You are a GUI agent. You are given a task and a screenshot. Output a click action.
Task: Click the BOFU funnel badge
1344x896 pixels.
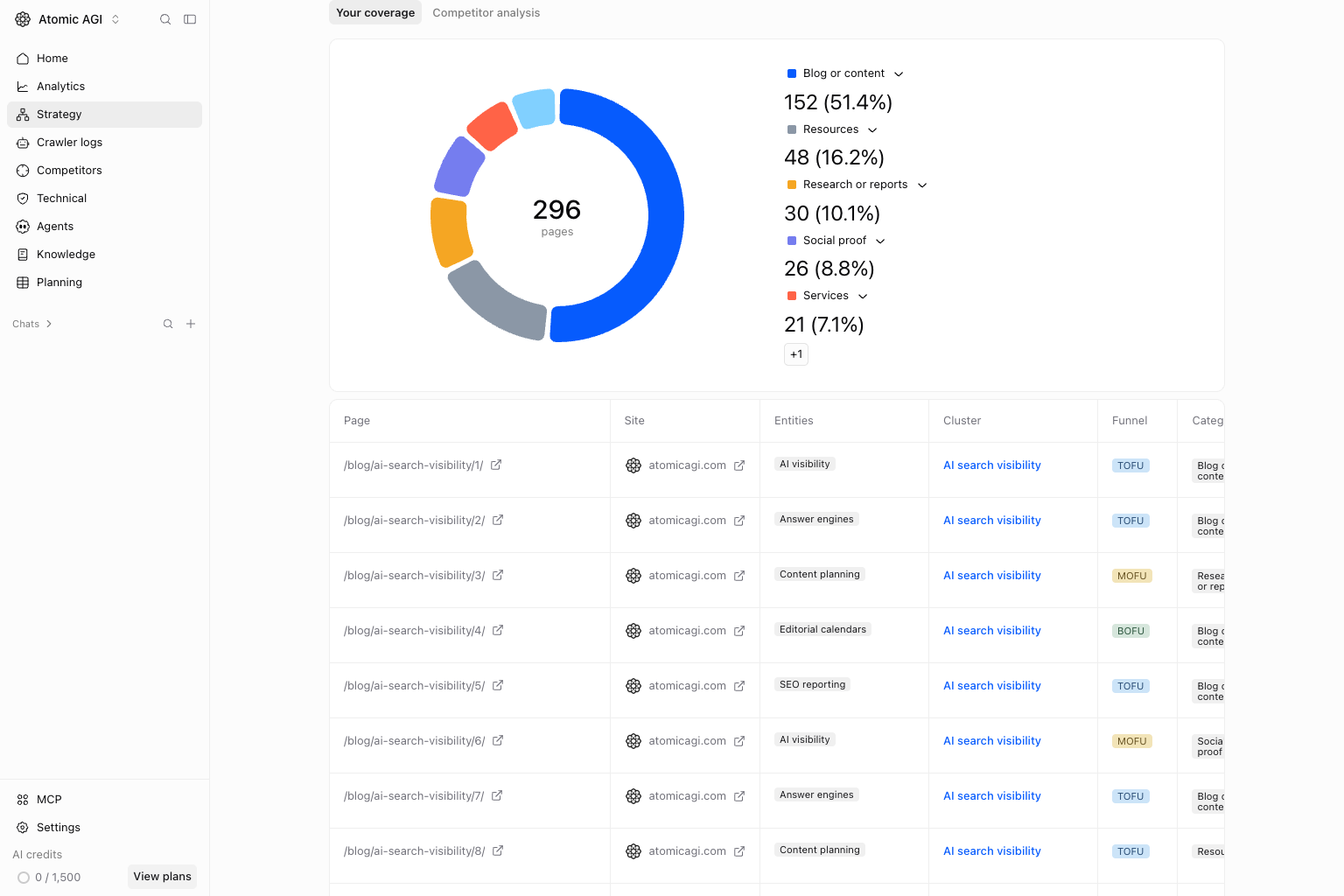click(x=1130, y=631)
